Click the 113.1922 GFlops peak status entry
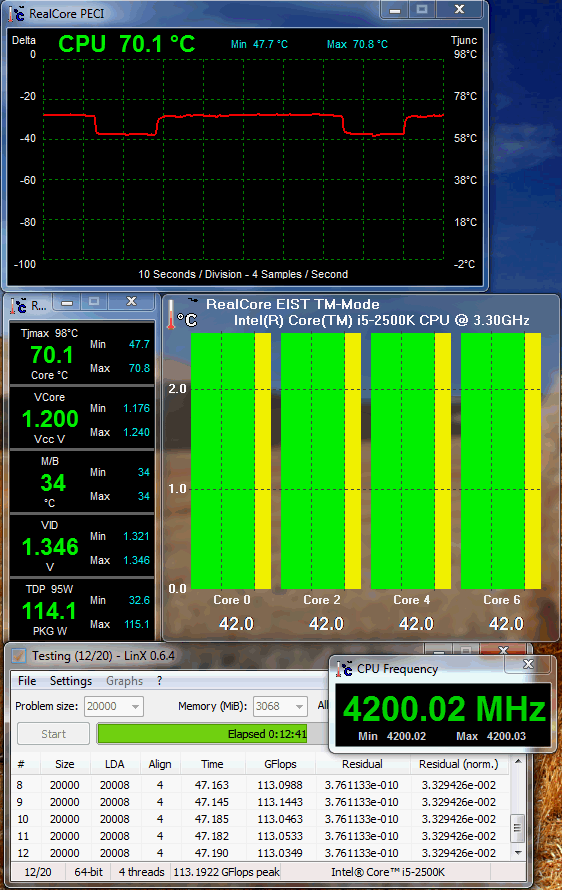 point(227,872)
